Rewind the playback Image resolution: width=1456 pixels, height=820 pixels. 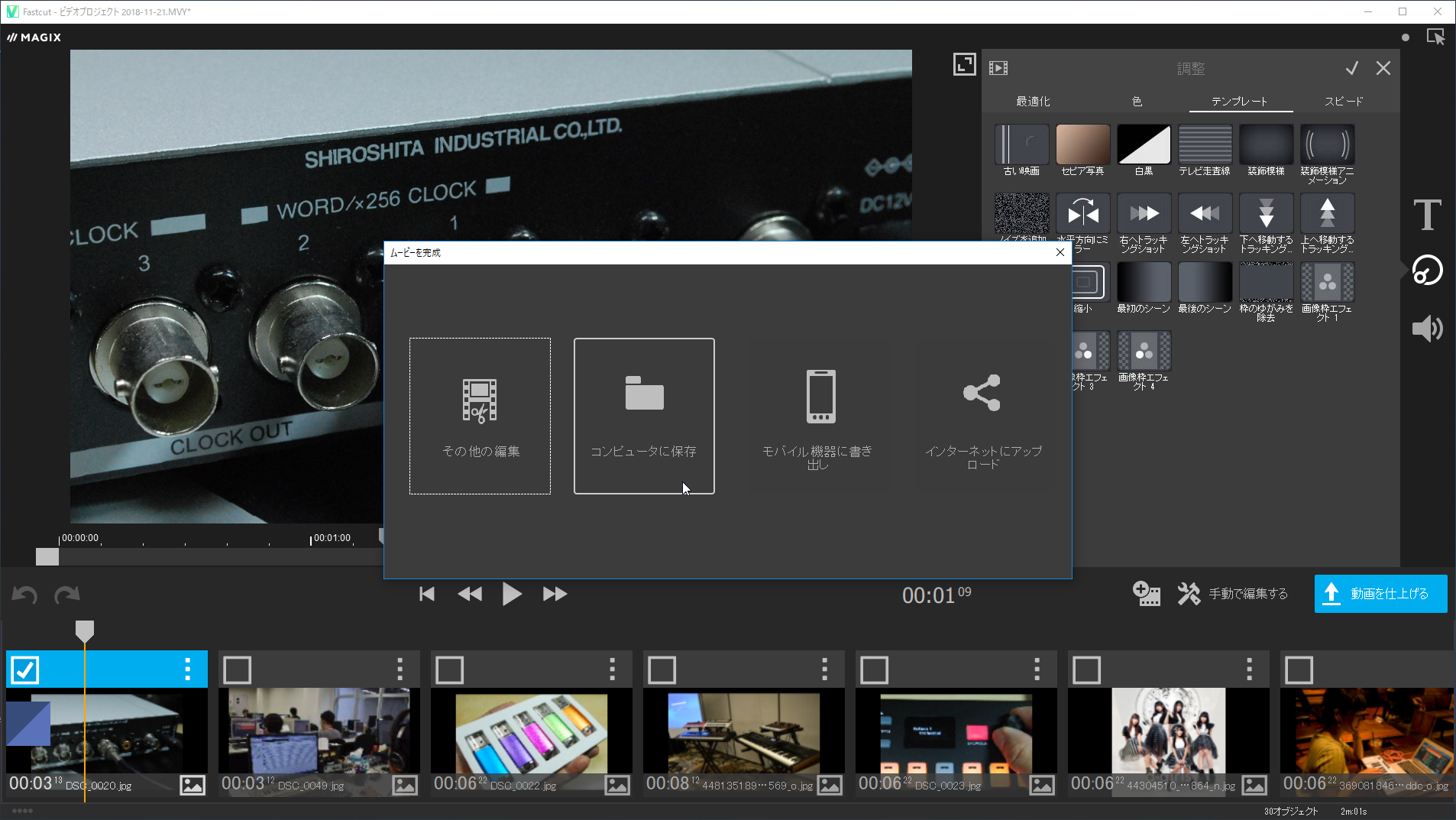pyautogui.click(x=470, y=594)
